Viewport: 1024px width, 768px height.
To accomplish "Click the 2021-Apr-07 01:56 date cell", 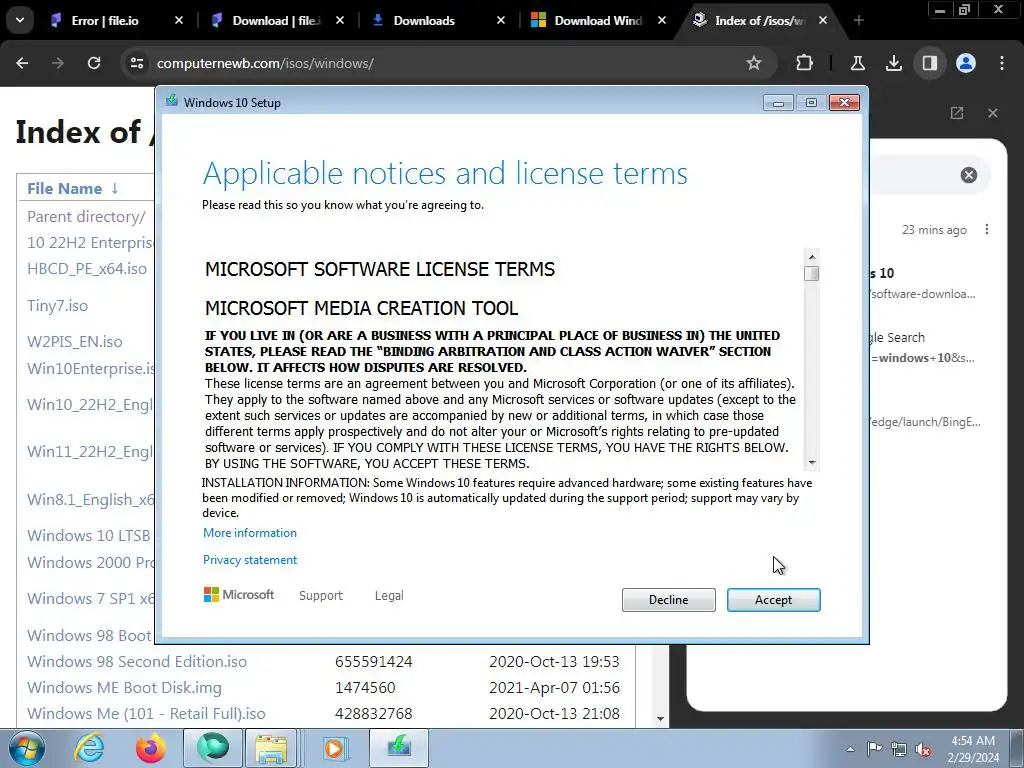I will 554,688.
